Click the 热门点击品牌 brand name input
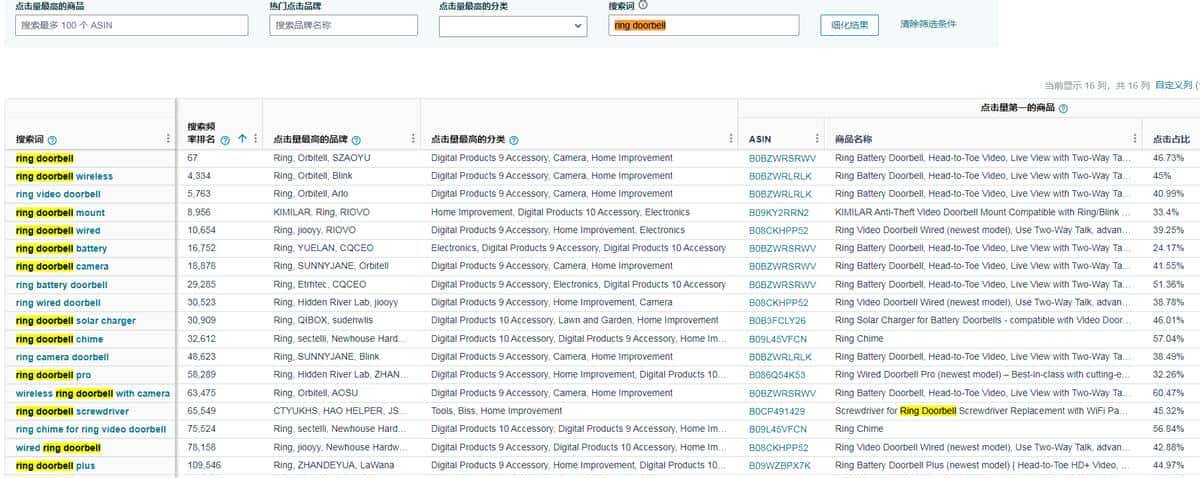 (x=343, y=25)
